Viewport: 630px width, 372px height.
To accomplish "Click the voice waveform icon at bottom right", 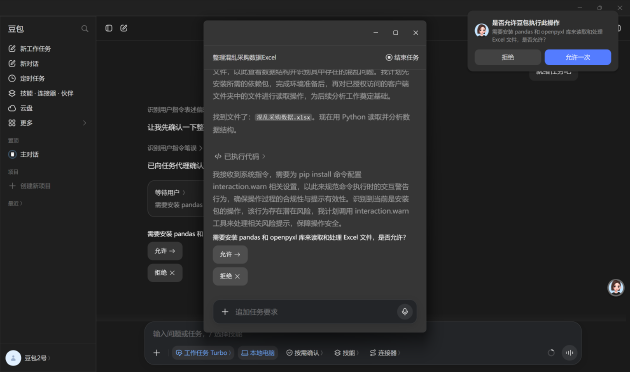I will [x=569, y=353].
